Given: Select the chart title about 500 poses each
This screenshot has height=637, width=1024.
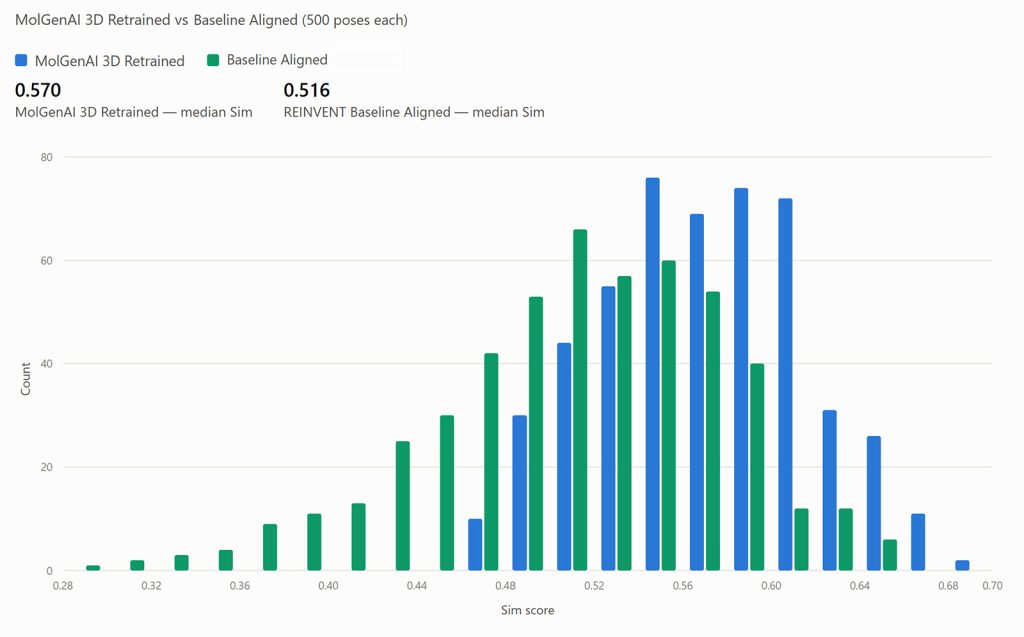Looking at the screenshot, I should click(212, 20).
